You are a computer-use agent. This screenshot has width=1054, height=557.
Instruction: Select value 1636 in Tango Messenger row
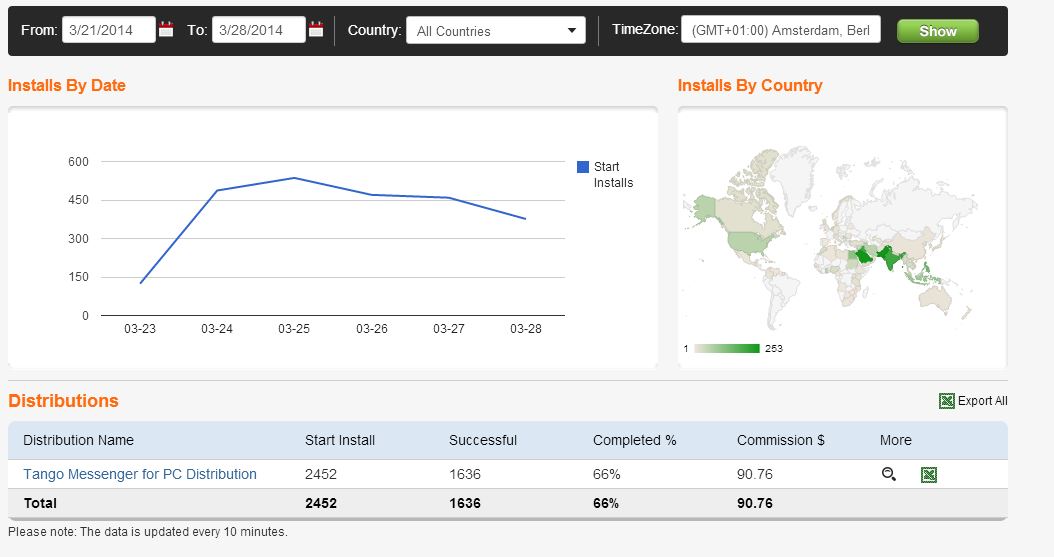pyautogui.click(x=465, y=474)
